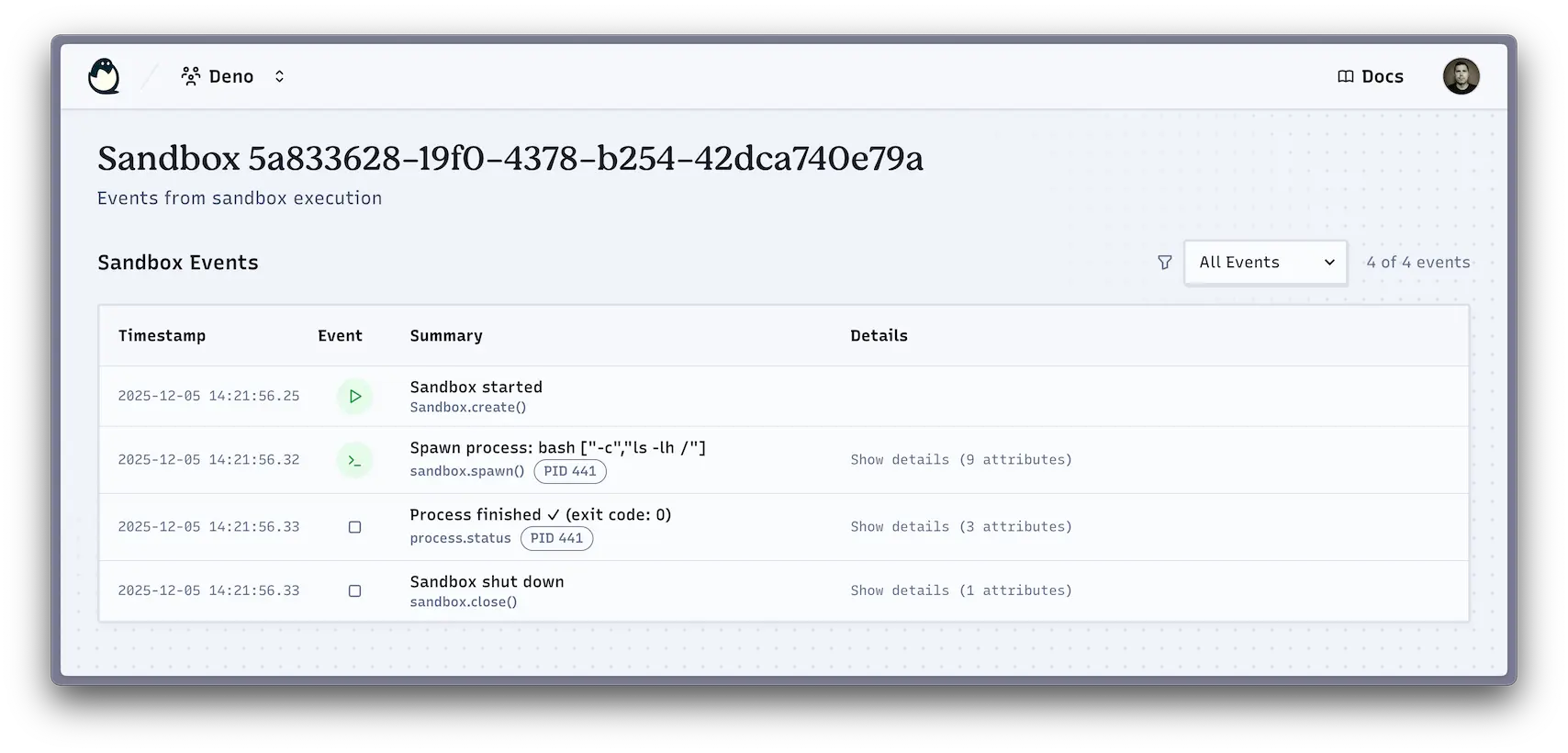This screenshot has width=1568, height=753.
Task: Click the PID 441 badge on Process finished row
Action: 557,538
